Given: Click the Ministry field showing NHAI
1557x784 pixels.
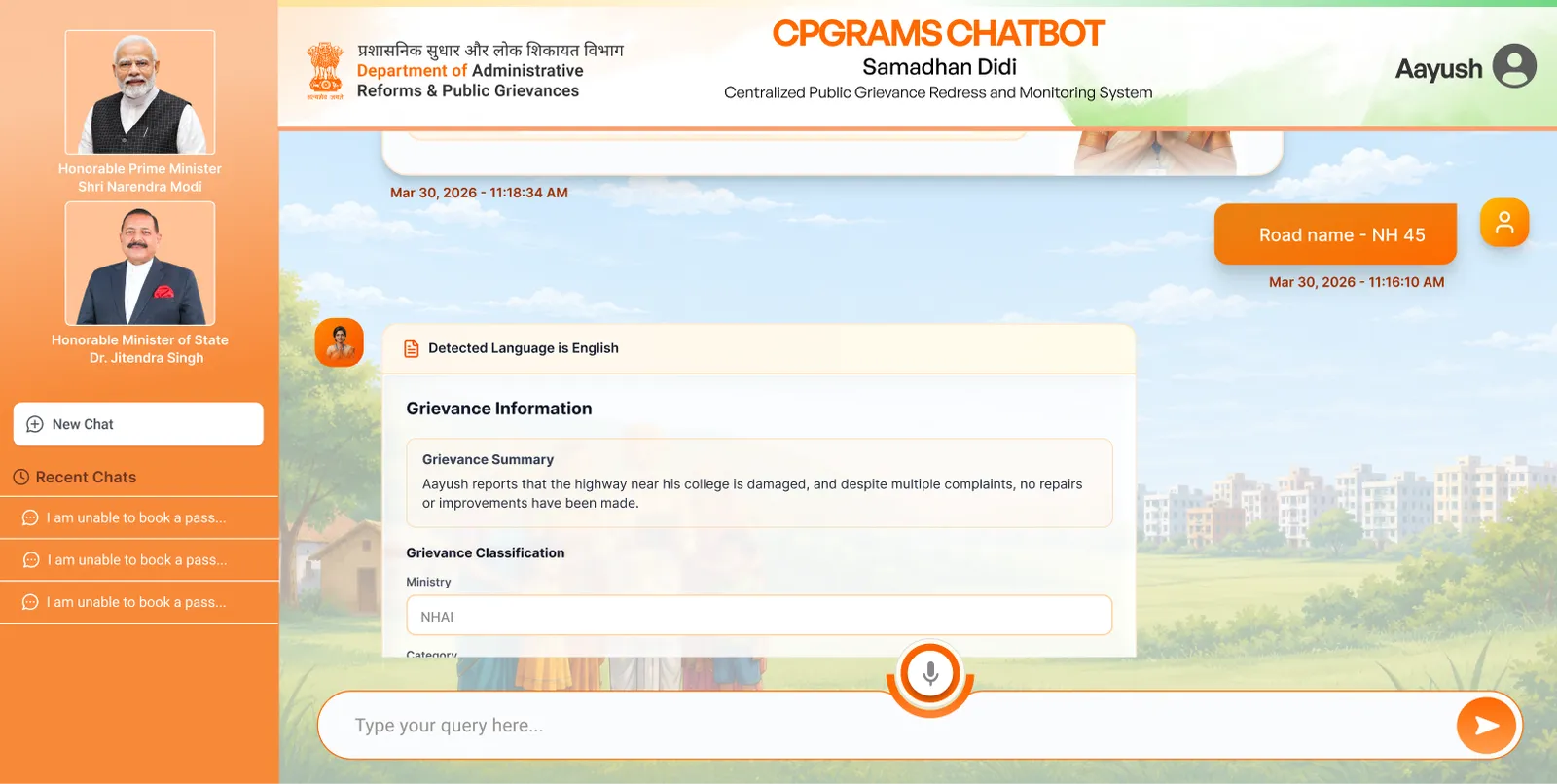Looking at the screenshot, I should click(759, 616).
